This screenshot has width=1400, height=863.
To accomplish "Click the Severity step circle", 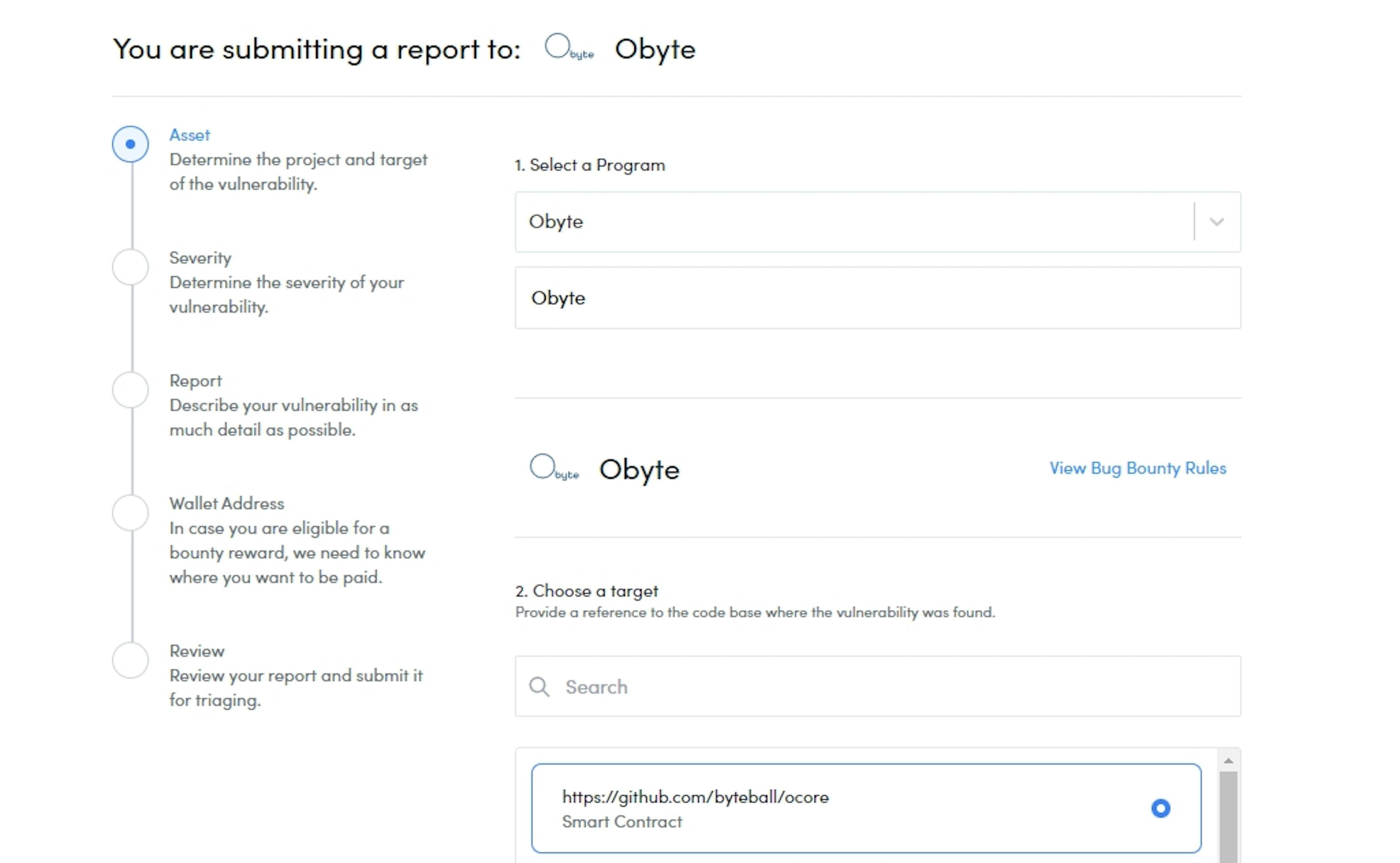I will pos(130,267).
